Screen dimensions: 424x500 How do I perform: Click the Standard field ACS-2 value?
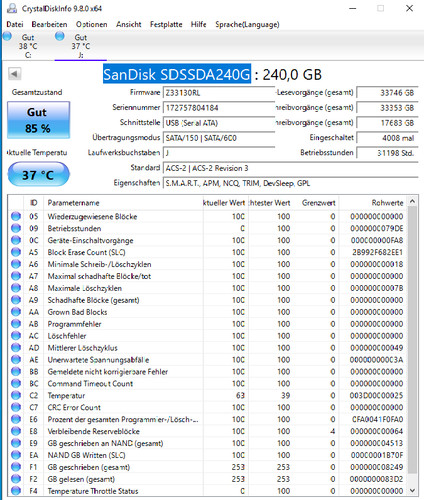point(290,168)
